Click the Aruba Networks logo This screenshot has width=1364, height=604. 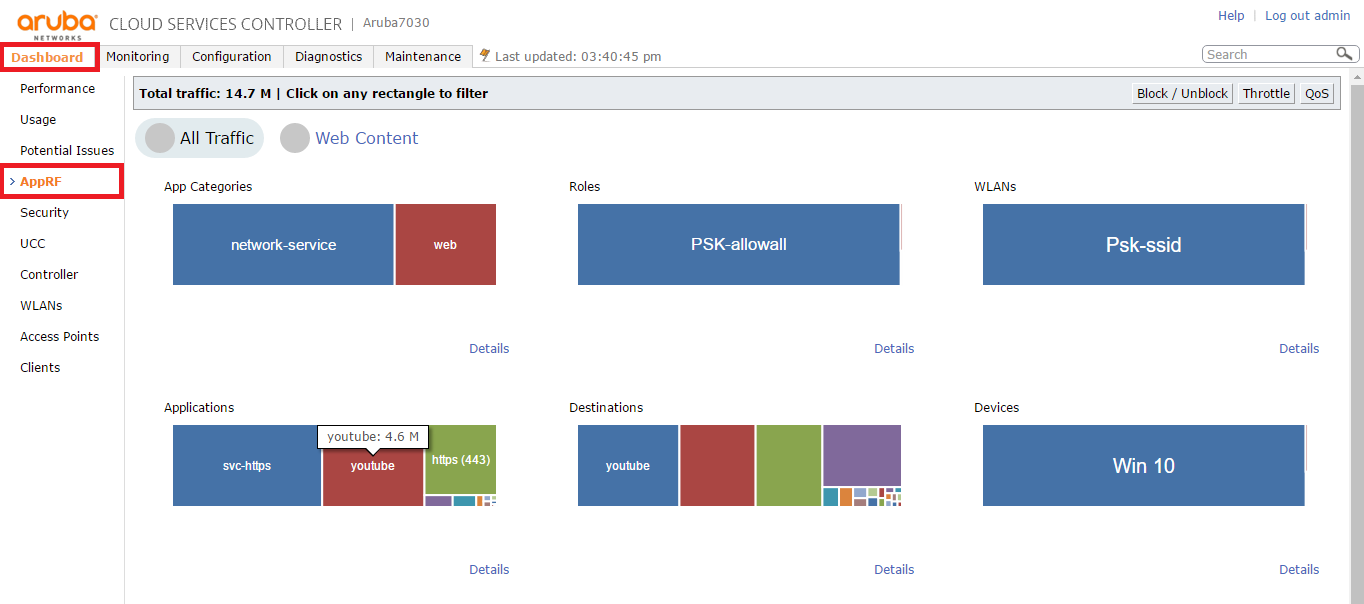click(57, 24)
